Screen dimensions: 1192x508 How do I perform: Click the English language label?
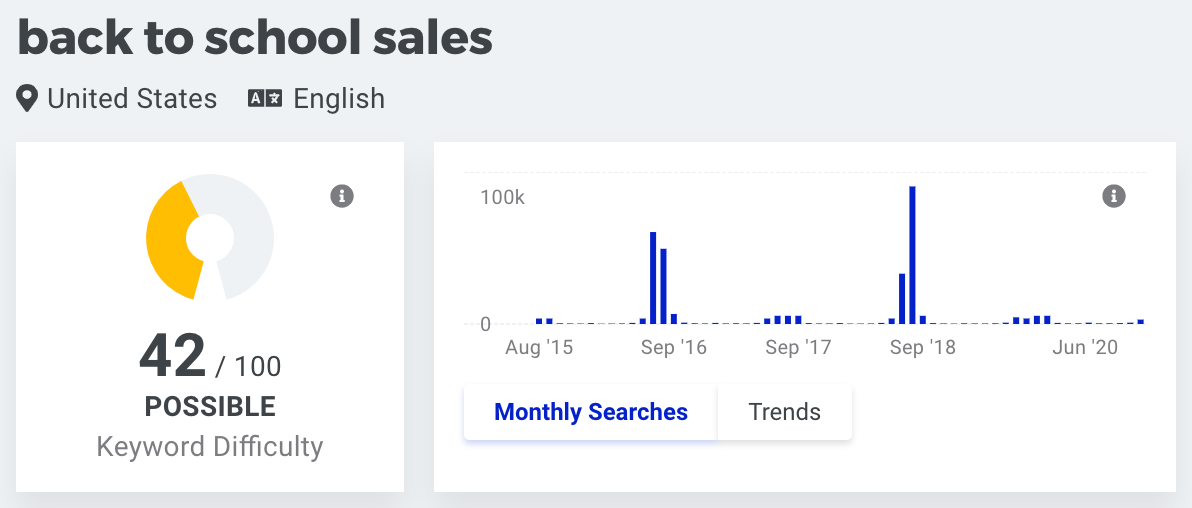[x=339, y=99]
